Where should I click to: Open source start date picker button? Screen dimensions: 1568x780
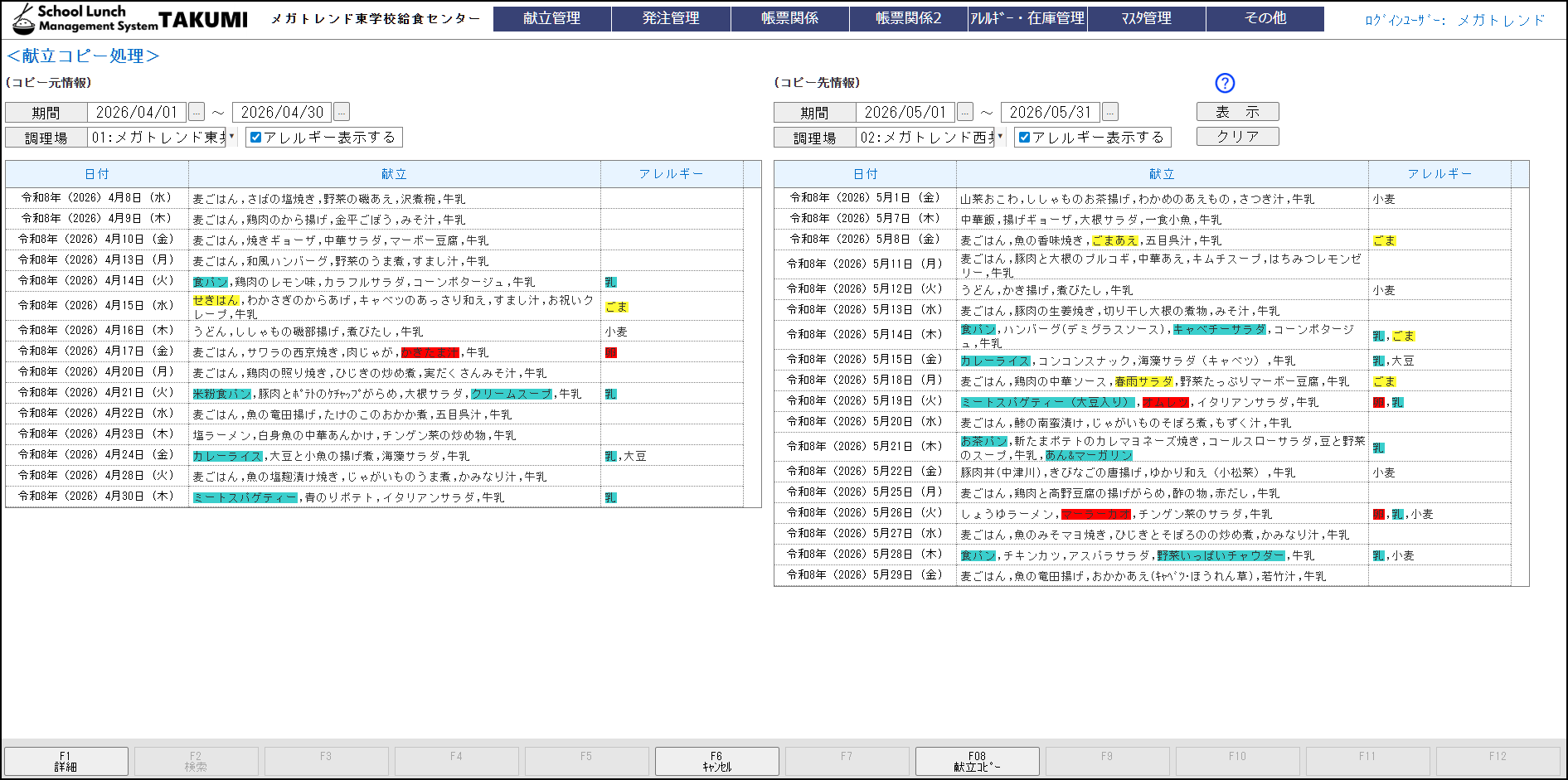click(x=197, y=112)
